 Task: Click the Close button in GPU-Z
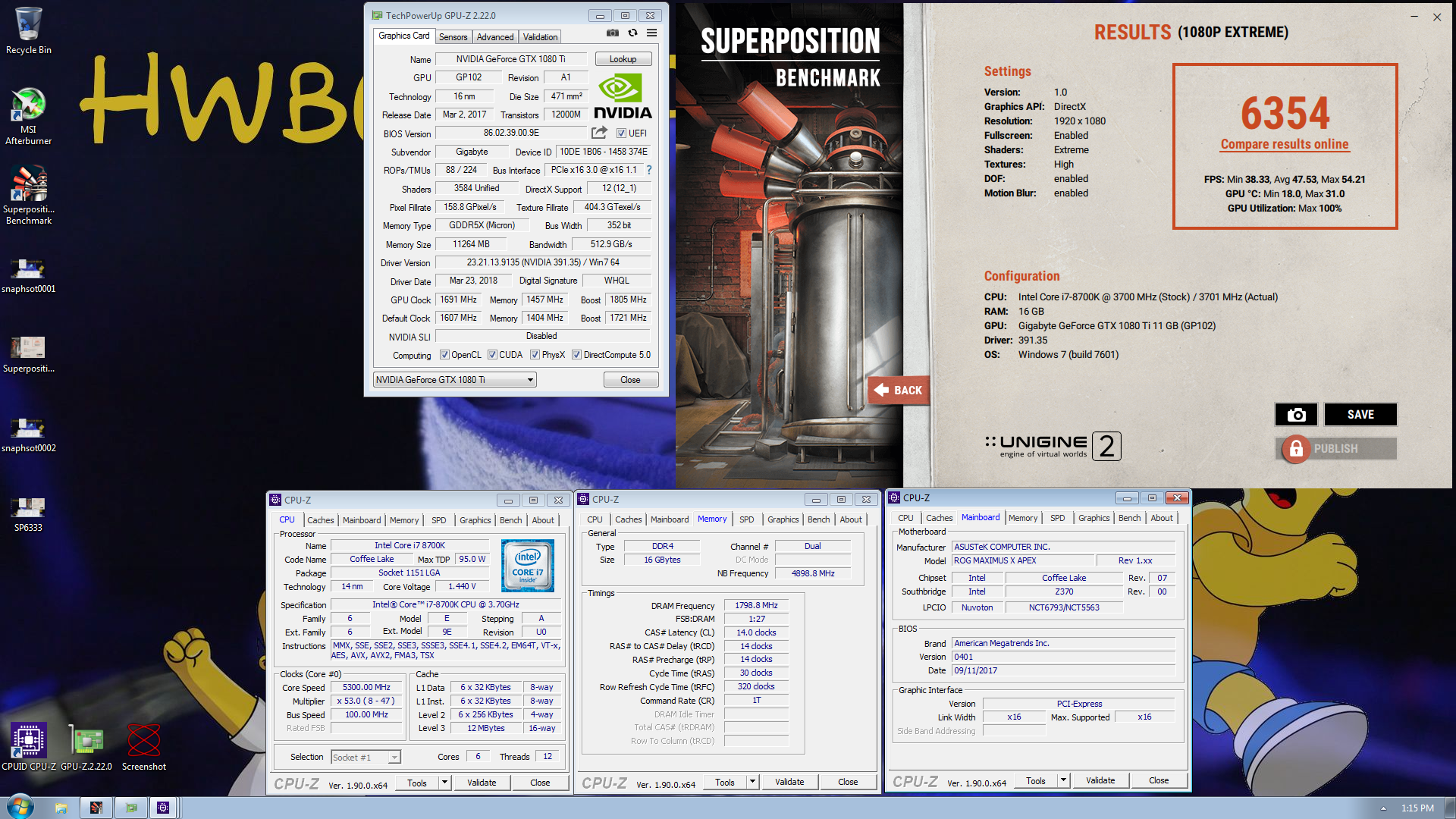click(x=630, y=380)
